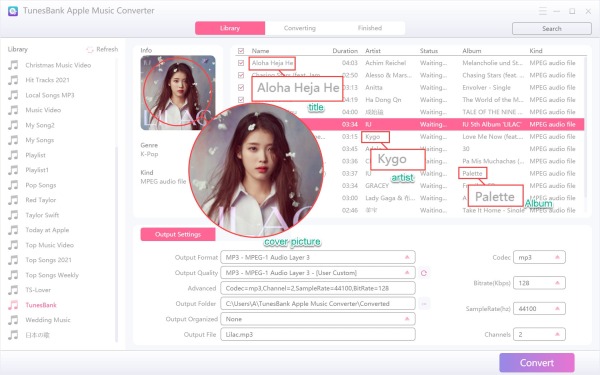Image resolution: width=600 pixels, height=375 pixels.
Task: Uncheck the checkbox for the Anitta track
Action: (241, 88)
